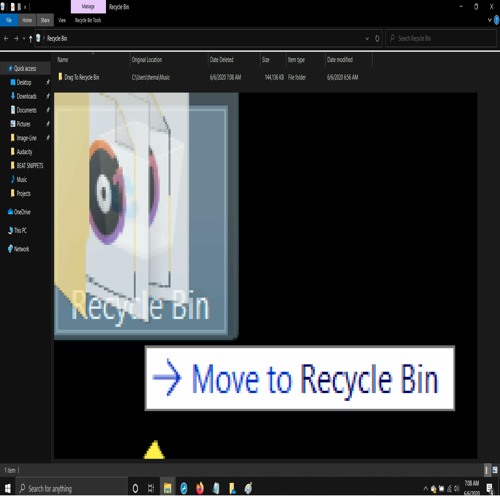Switch to the Share ribbon tab
The image size is (500, 500).
coord(45,20)
